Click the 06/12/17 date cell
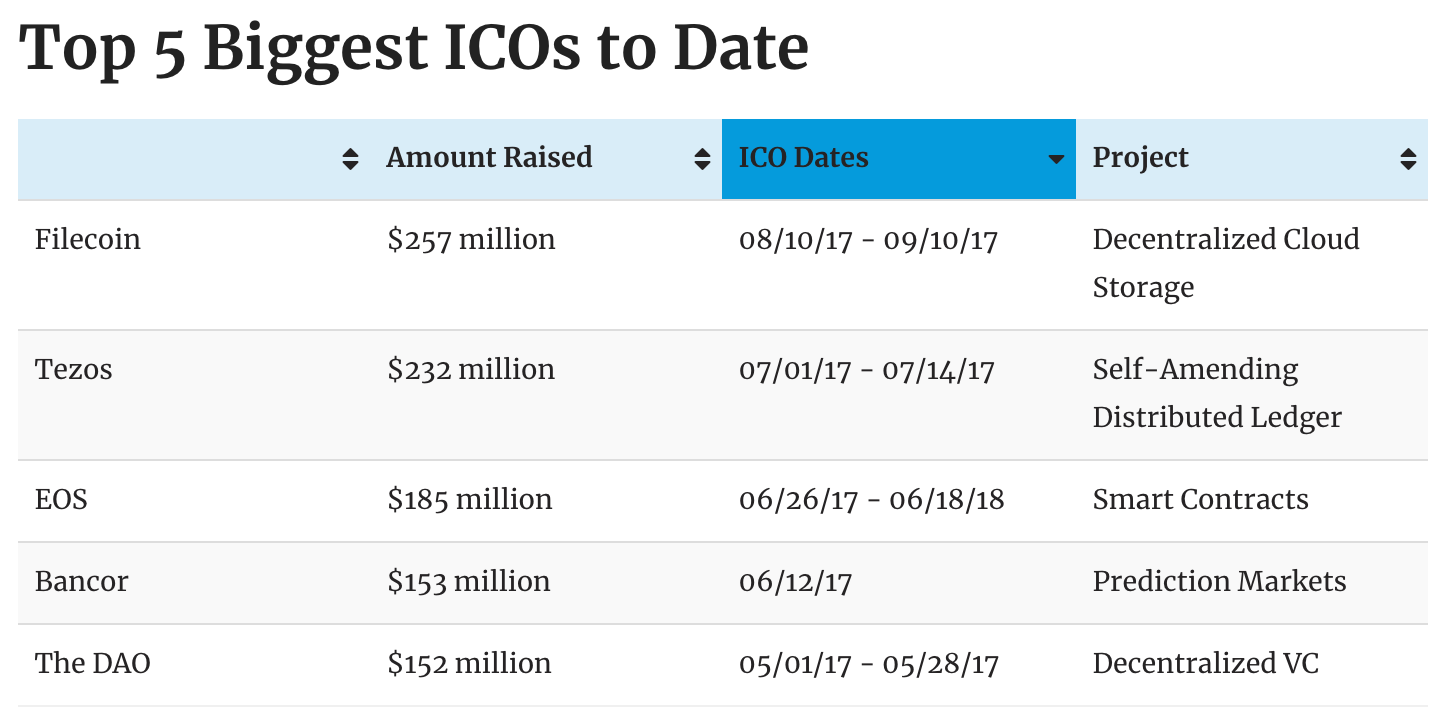 795,582
